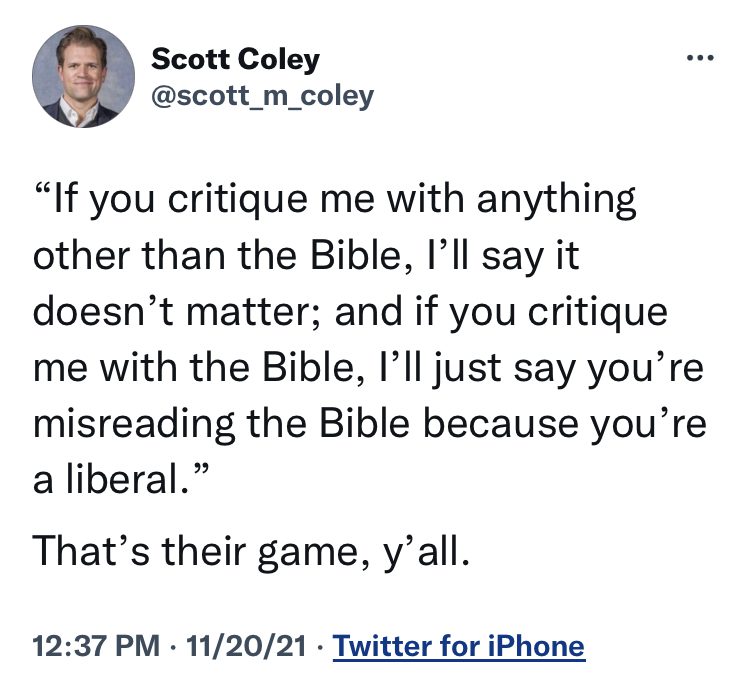Open the @scott_m_coley handle

(263, 97)
